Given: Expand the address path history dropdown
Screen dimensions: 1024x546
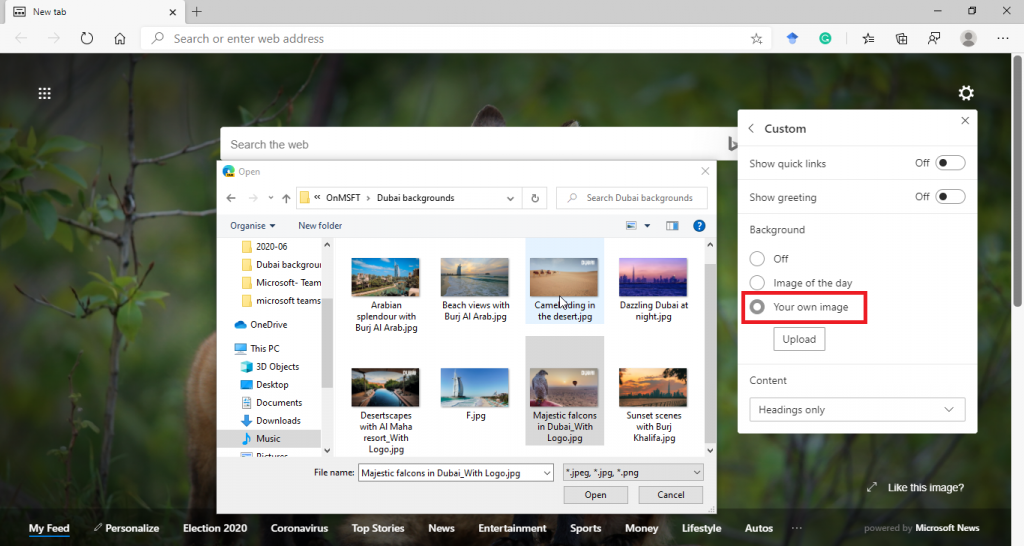Looking at the screenshot, I should click(x=510, y=198).
